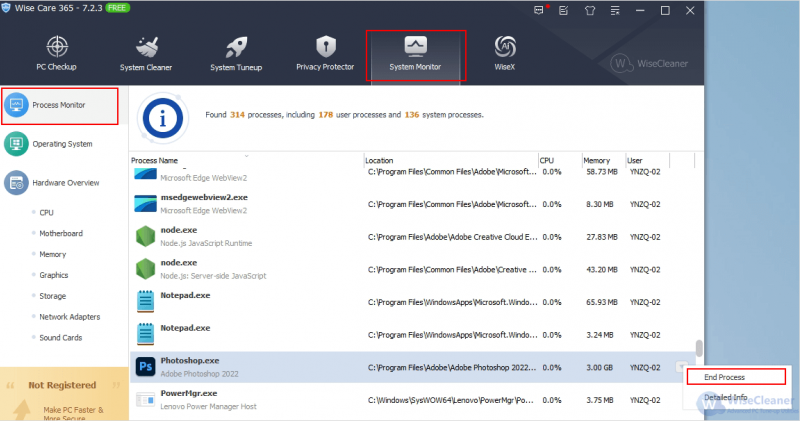Sort by CPU column header
This screenshot has height=421, width=800.
(546, 160)
